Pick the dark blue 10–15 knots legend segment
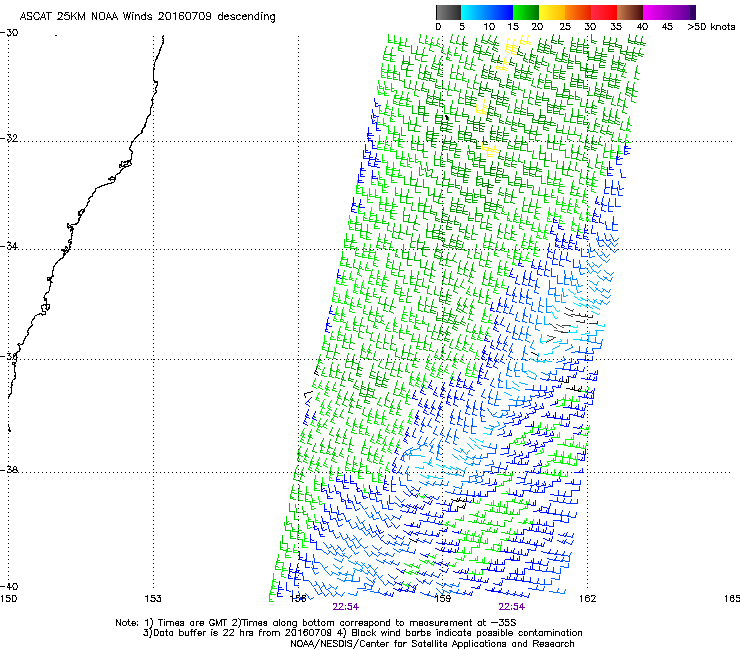The image size is (740, 650). (500, 12)
